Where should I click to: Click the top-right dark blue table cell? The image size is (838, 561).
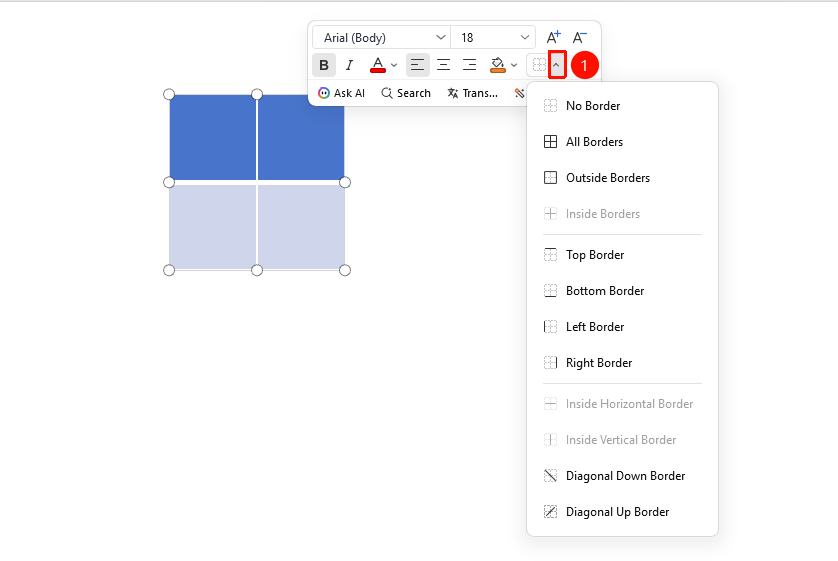tap(301, 137)
